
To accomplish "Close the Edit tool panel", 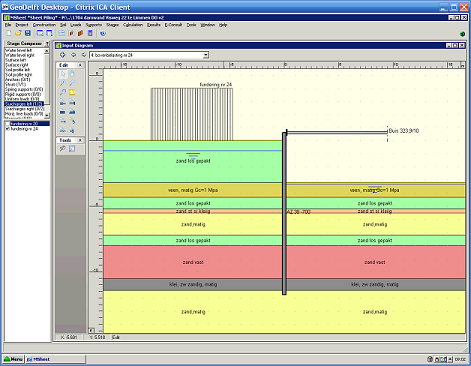I will click(80, 65).
